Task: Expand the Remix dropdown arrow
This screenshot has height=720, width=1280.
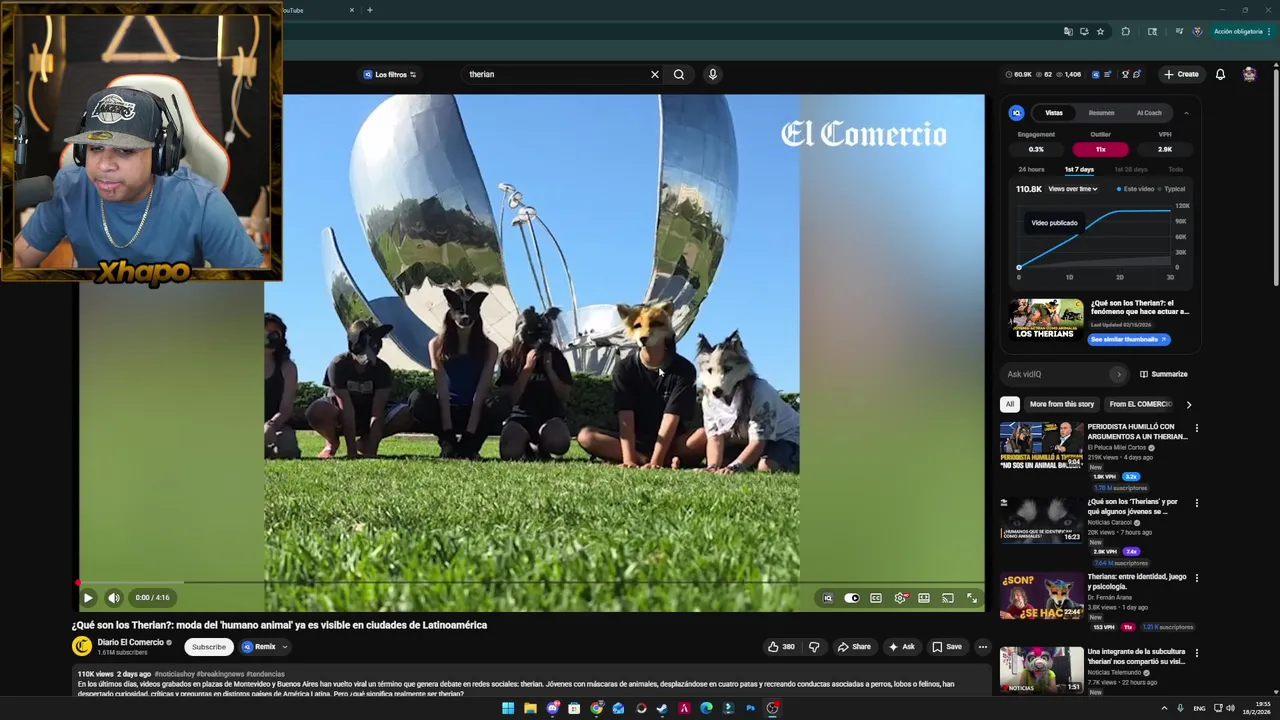Action: click(x=284, y=647)
